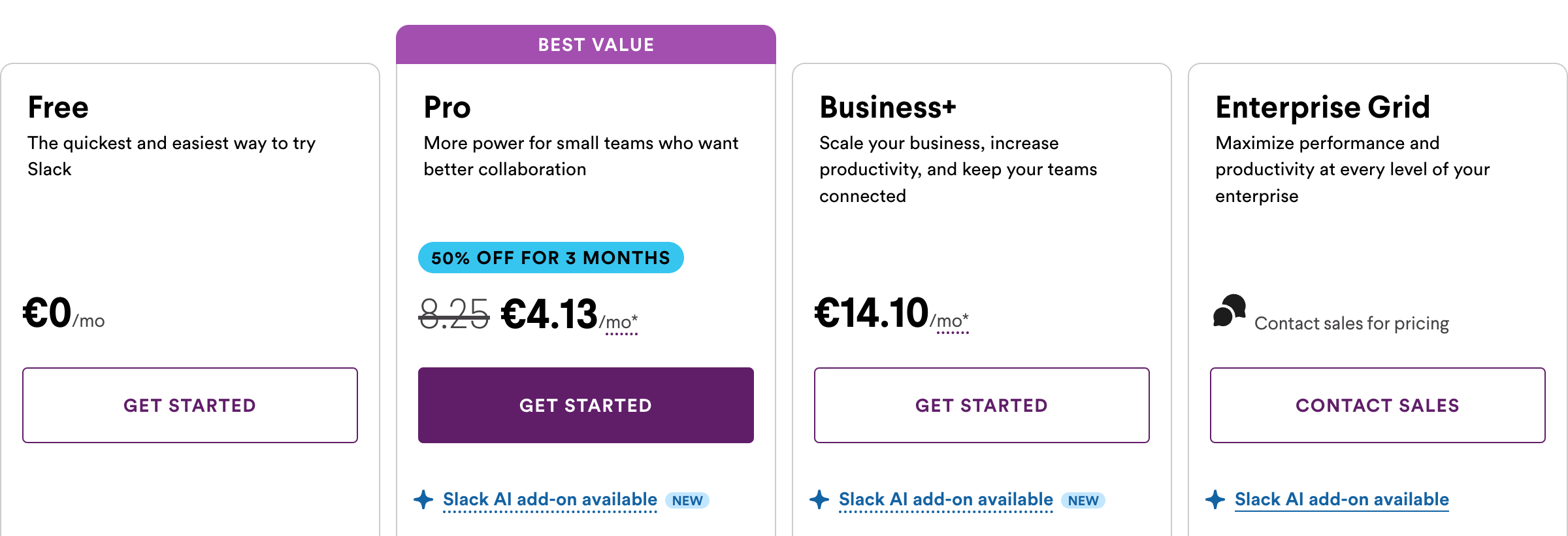The width and height of the screenshot is (1568, 536).
Task: Click the BEST VALUE banner above Pro
Action: 585,44
